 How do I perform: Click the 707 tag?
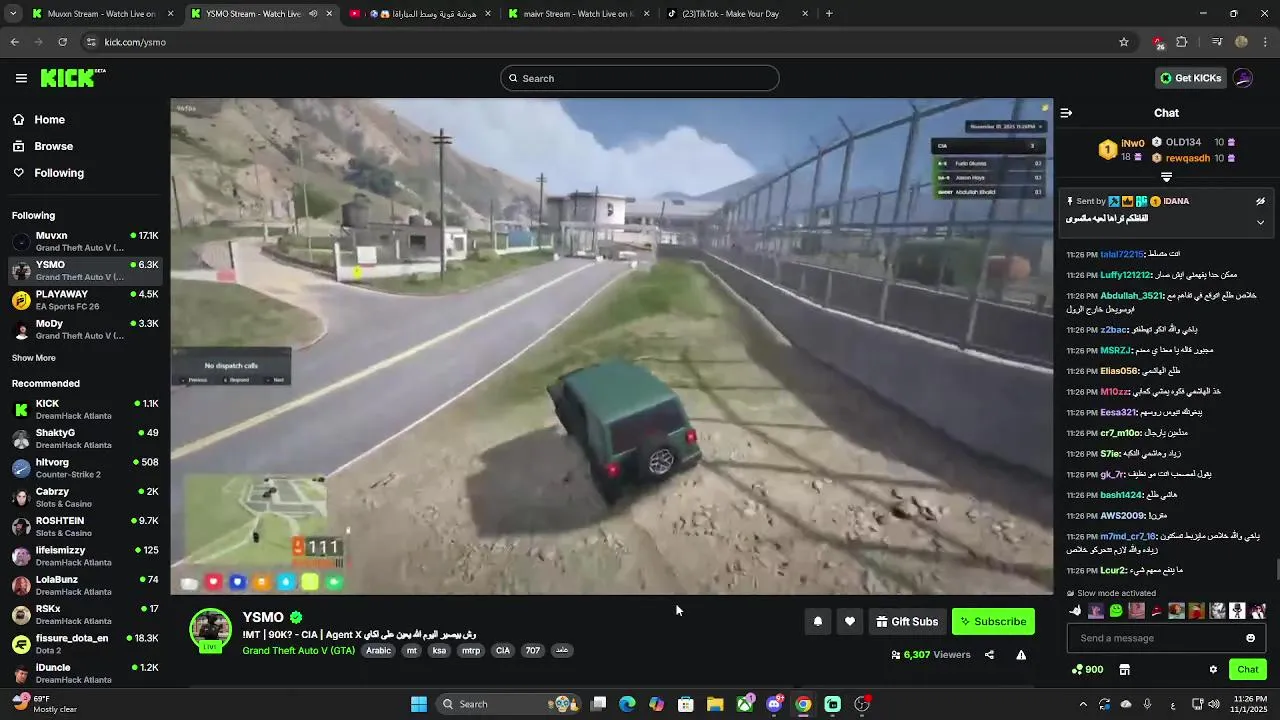coord(533,650)
